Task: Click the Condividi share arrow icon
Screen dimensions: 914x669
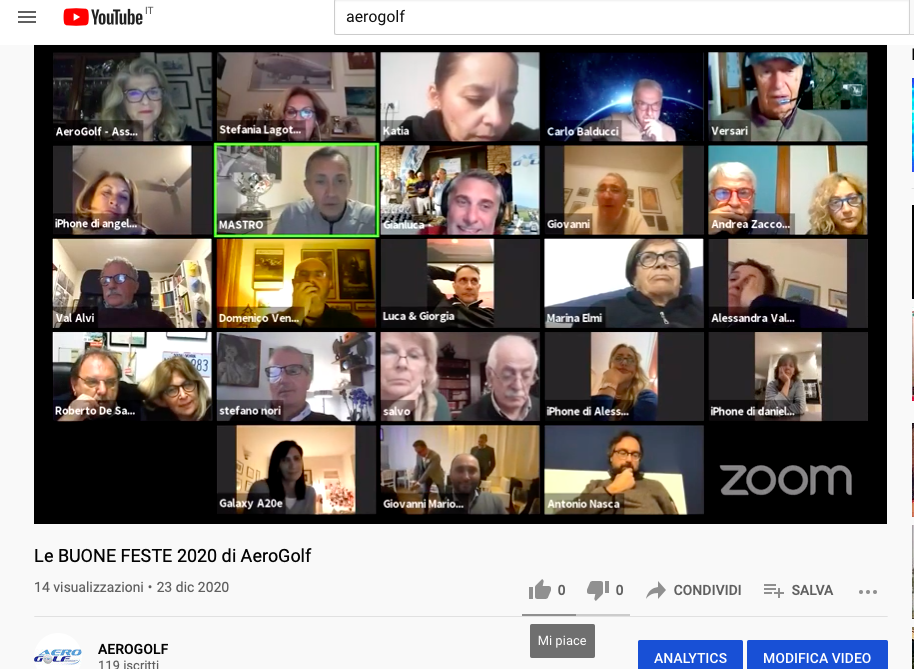Action: [656, 590]
